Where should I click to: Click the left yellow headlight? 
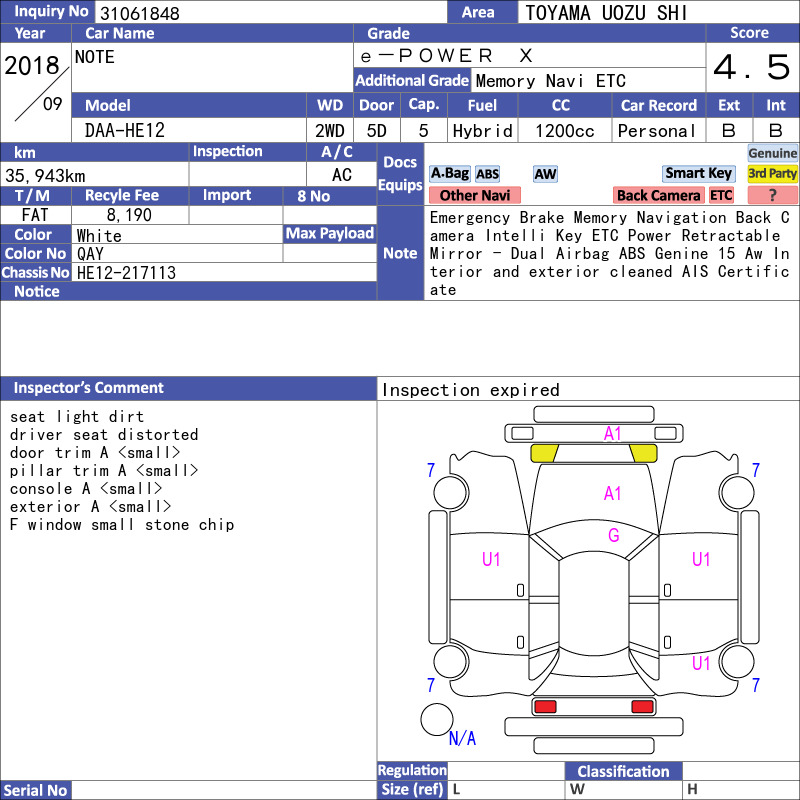tap(544, 453)
